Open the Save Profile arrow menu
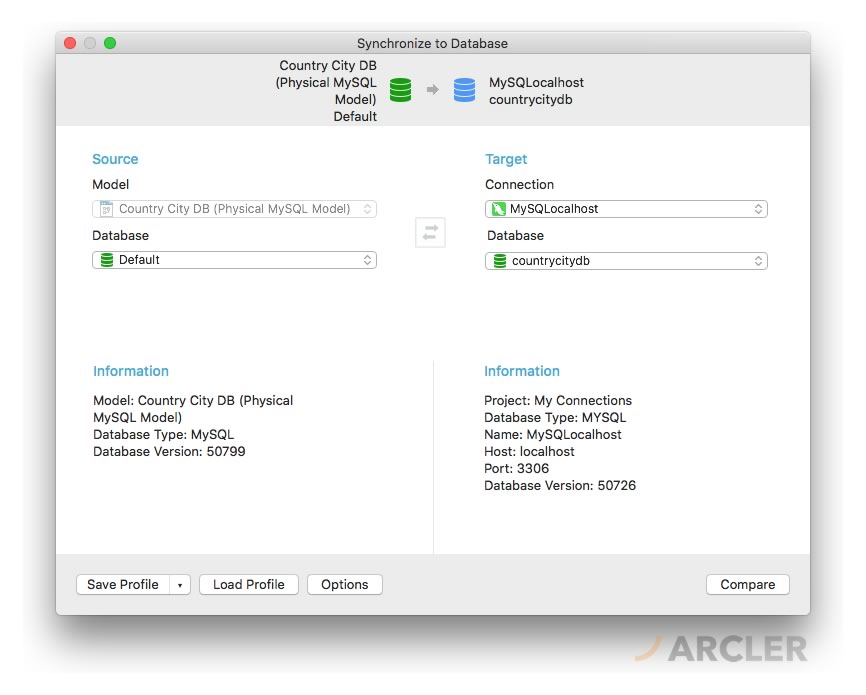Image resolution: width=866 pixels, height=695 pixels. pyautogui.click(x=179, y=585)
